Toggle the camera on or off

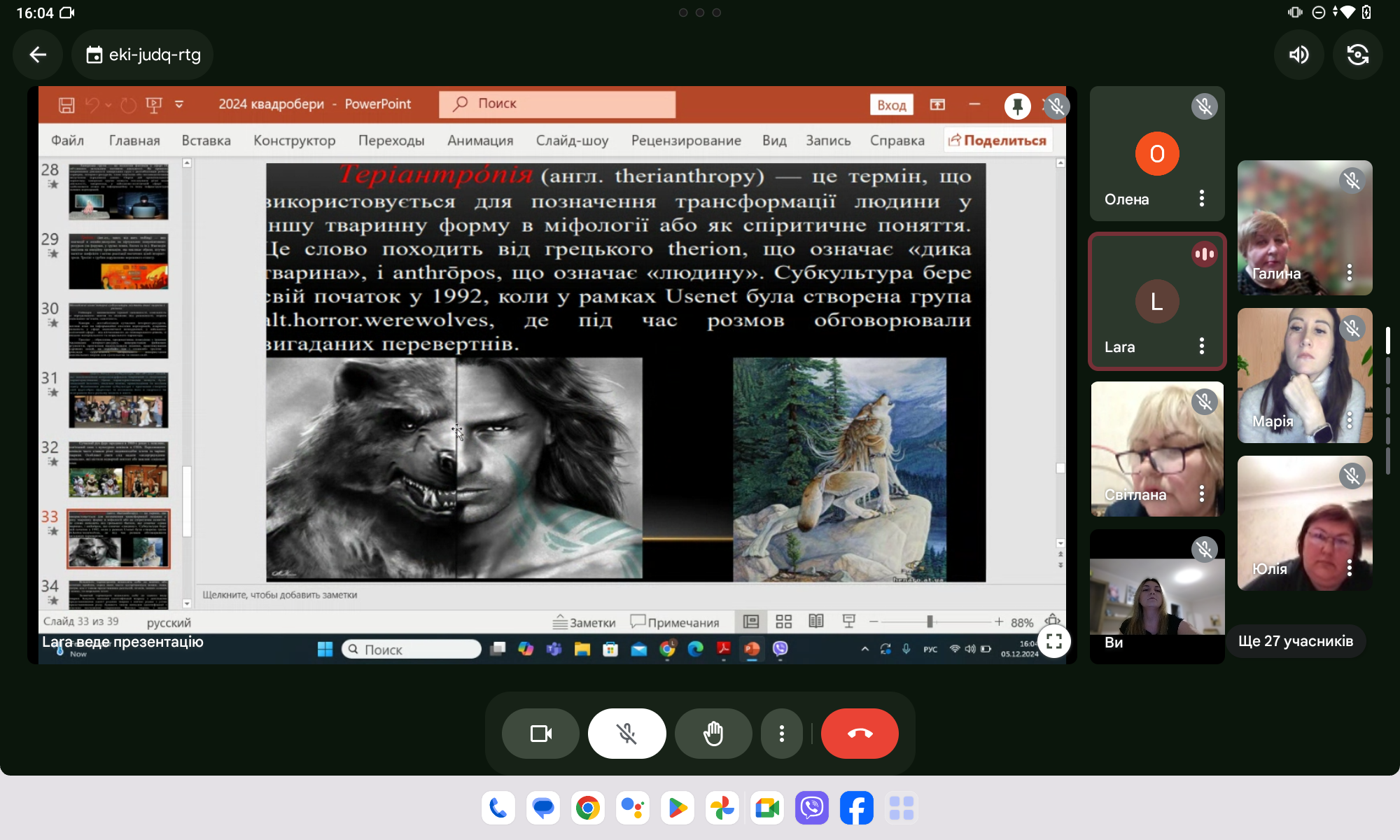point(540,734)
